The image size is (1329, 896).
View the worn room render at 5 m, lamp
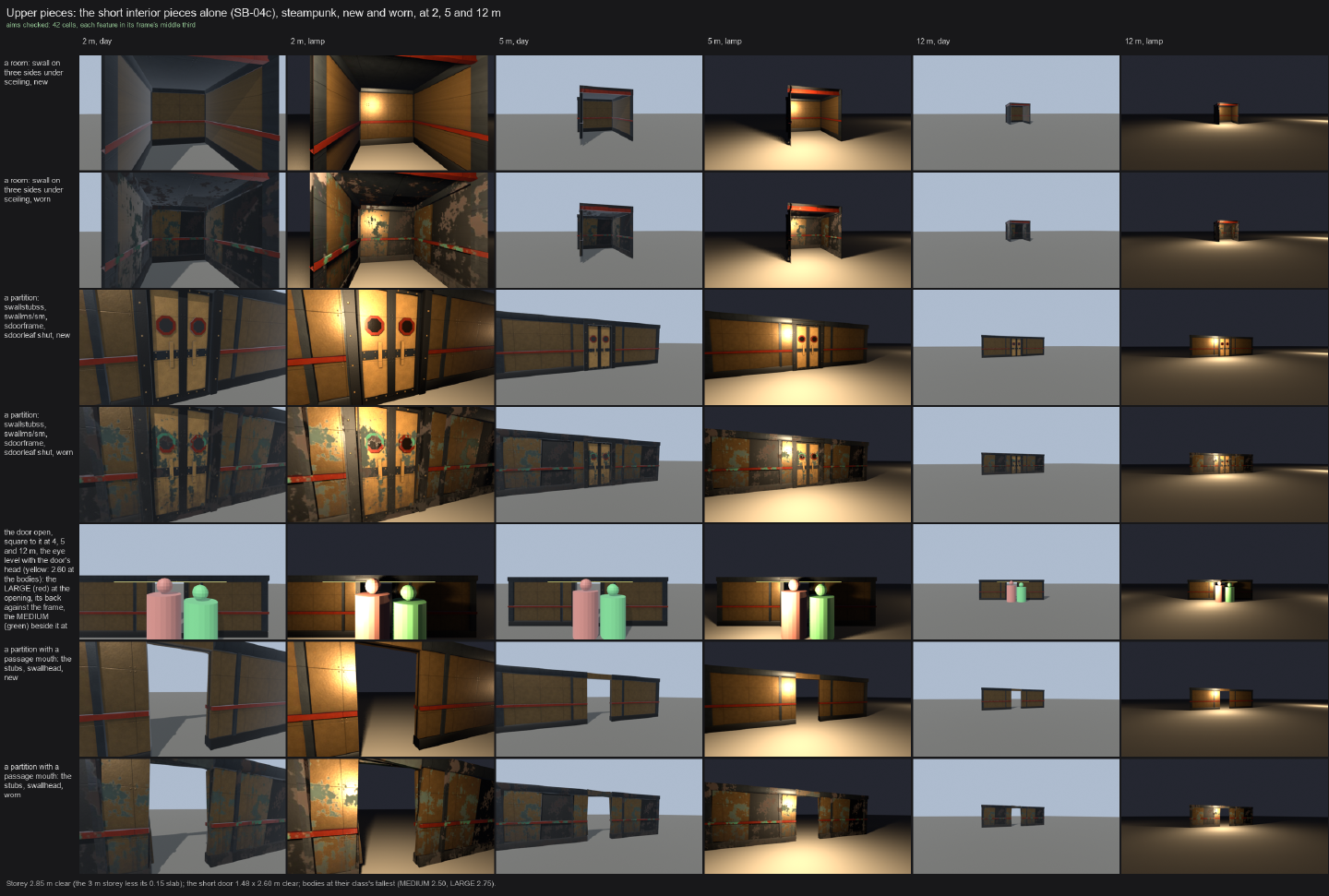(808, 230)
